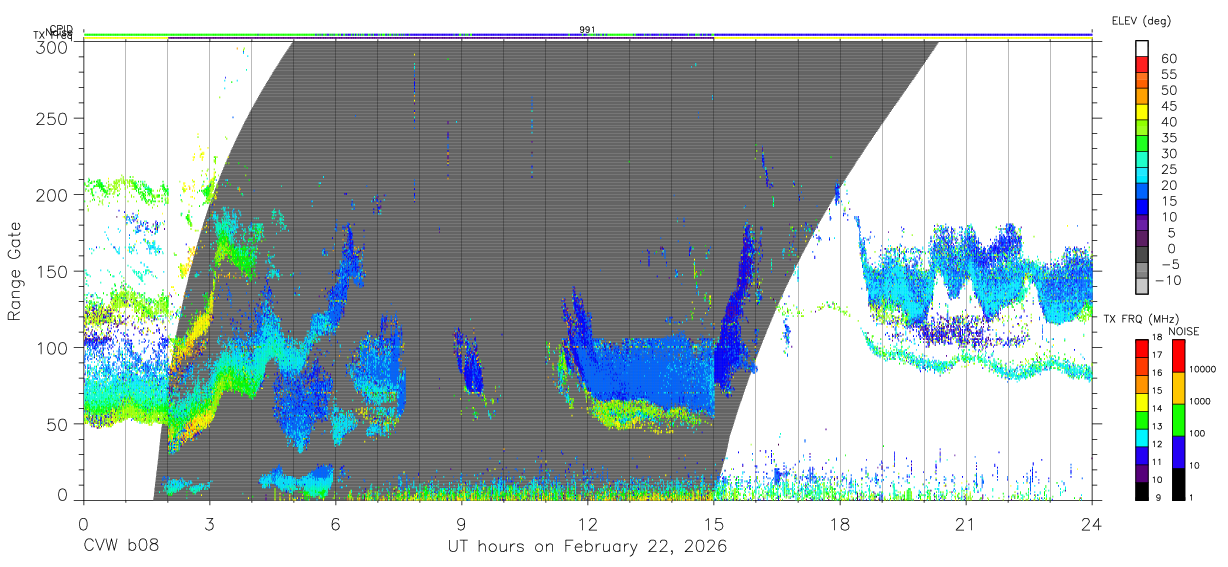Click the cyan TX FRQ cell between 12 and 13

1142,438
